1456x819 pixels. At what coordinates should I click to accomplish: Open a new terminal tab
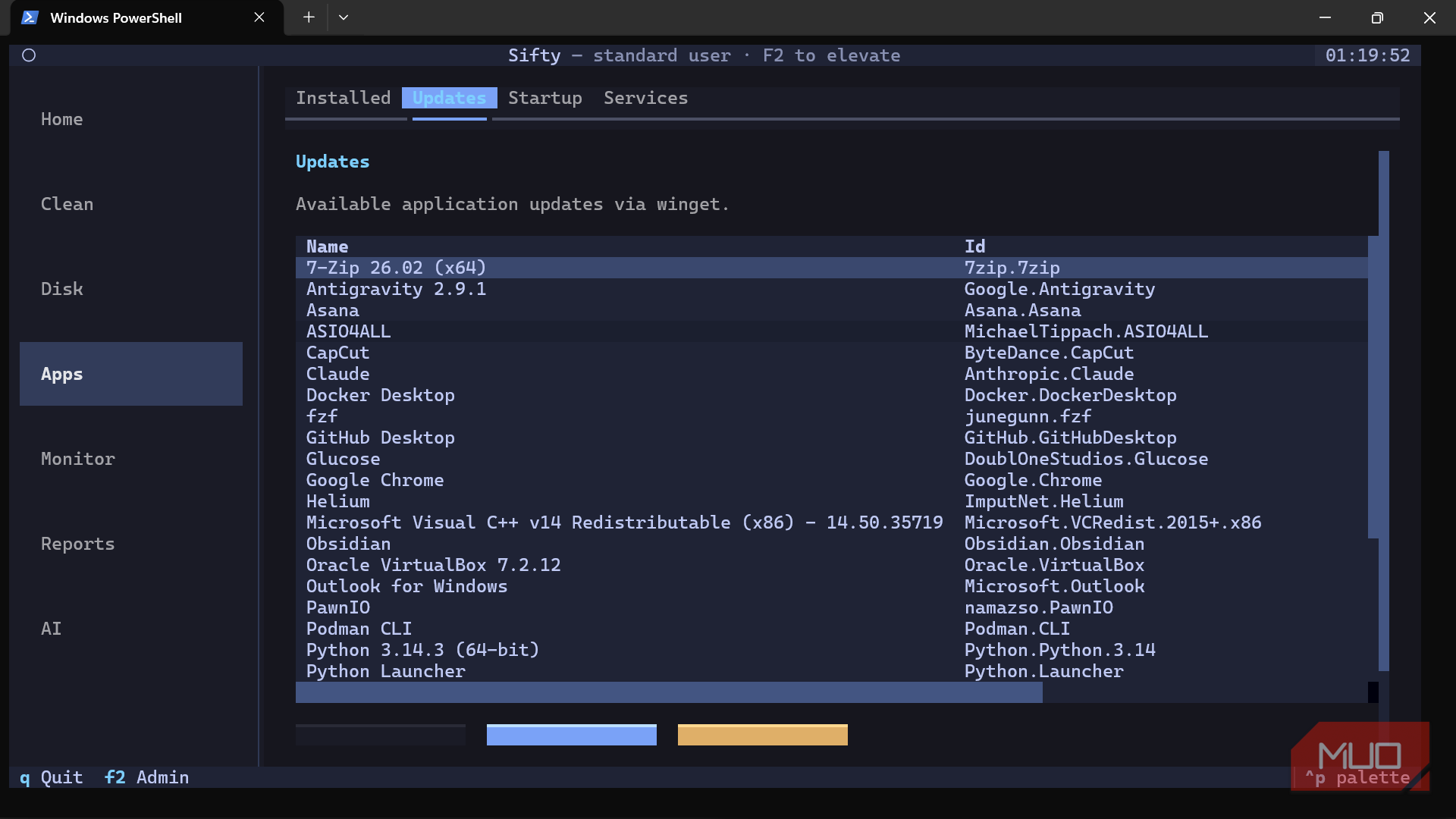[x=309, y=17]
